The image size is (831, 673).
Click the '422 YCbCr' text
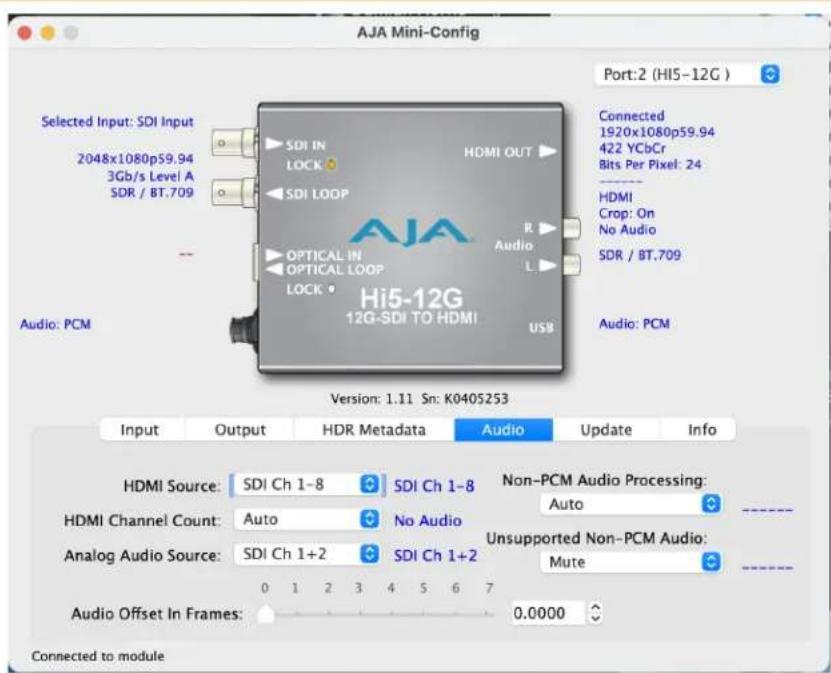pos(632,148)
